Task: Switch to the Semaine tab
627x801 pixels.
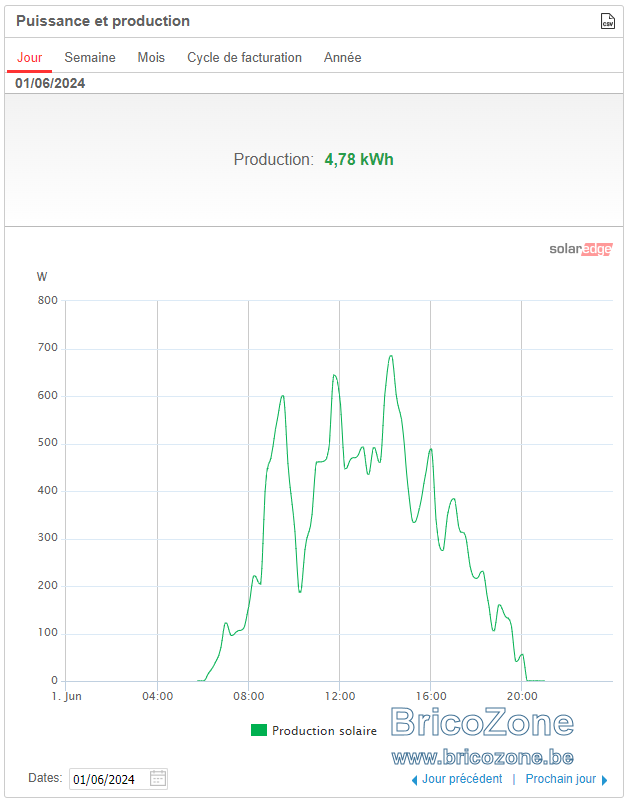Action: 90,57
